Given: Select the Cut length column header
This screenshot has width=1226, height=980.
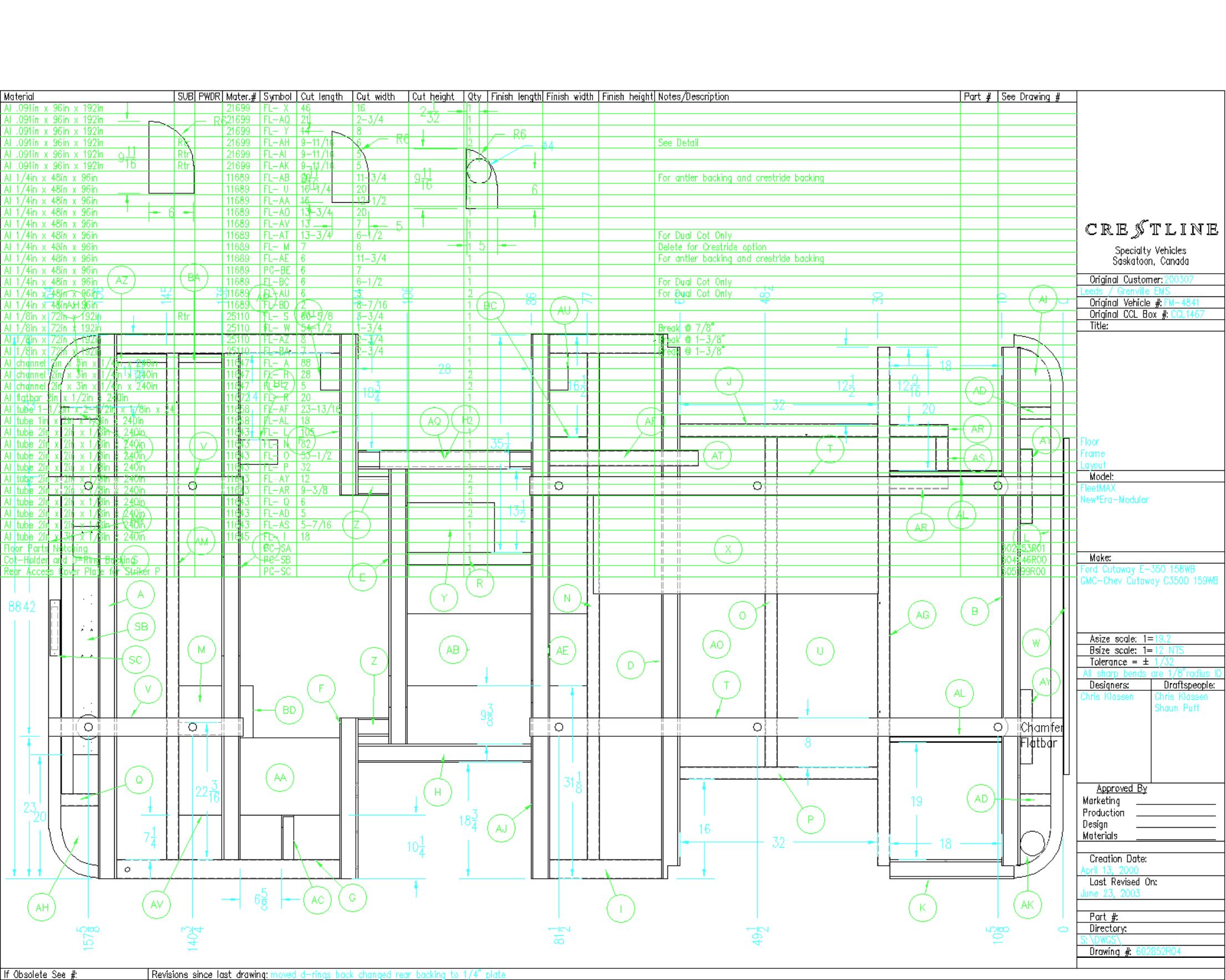Looking at the screenshot, I should 321,96.
